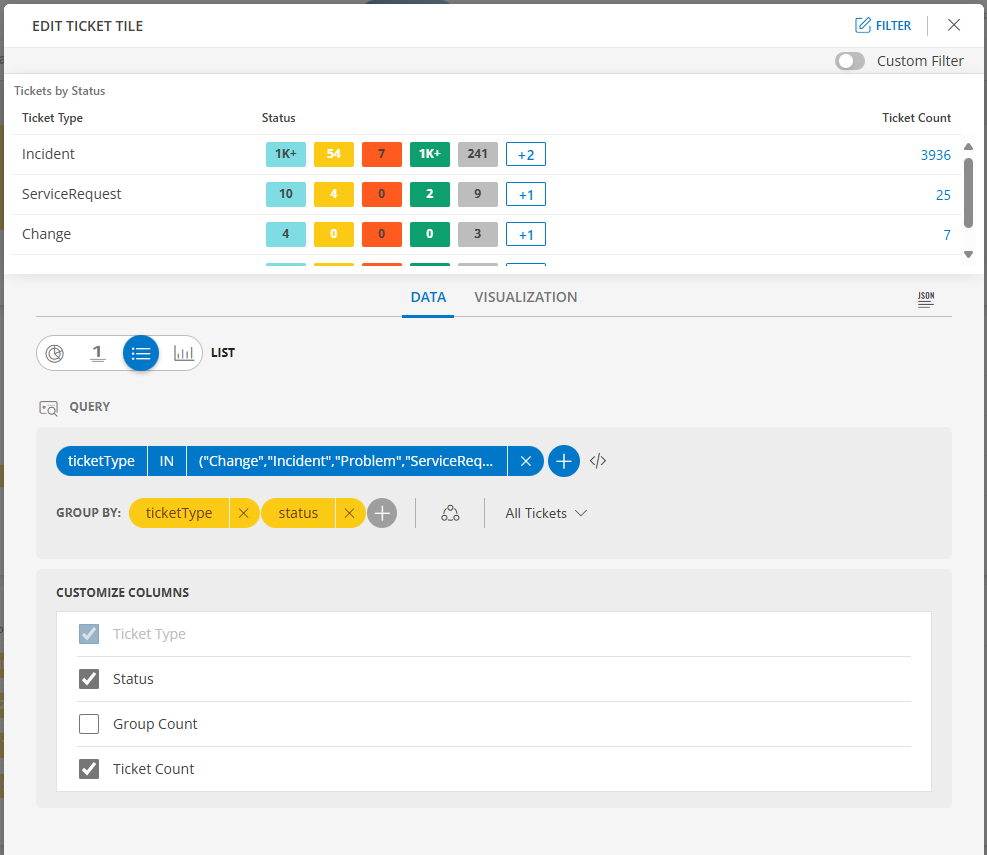
Task: Switch query to code view
Action: [598, 460]
